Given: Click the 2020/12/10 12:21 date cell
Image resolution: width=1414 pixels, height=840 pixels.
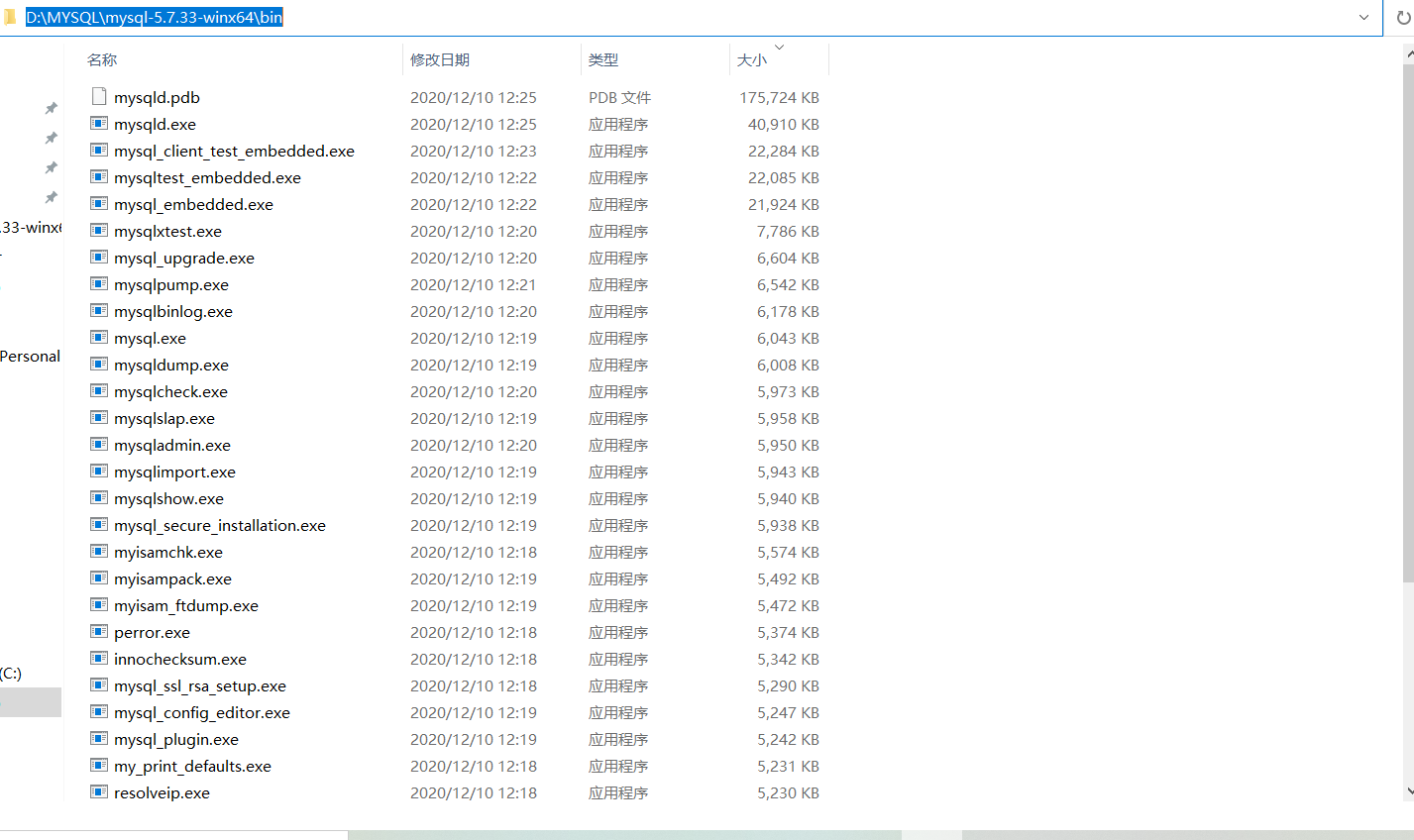Looking at the screenshot, I should coord(474,284).
